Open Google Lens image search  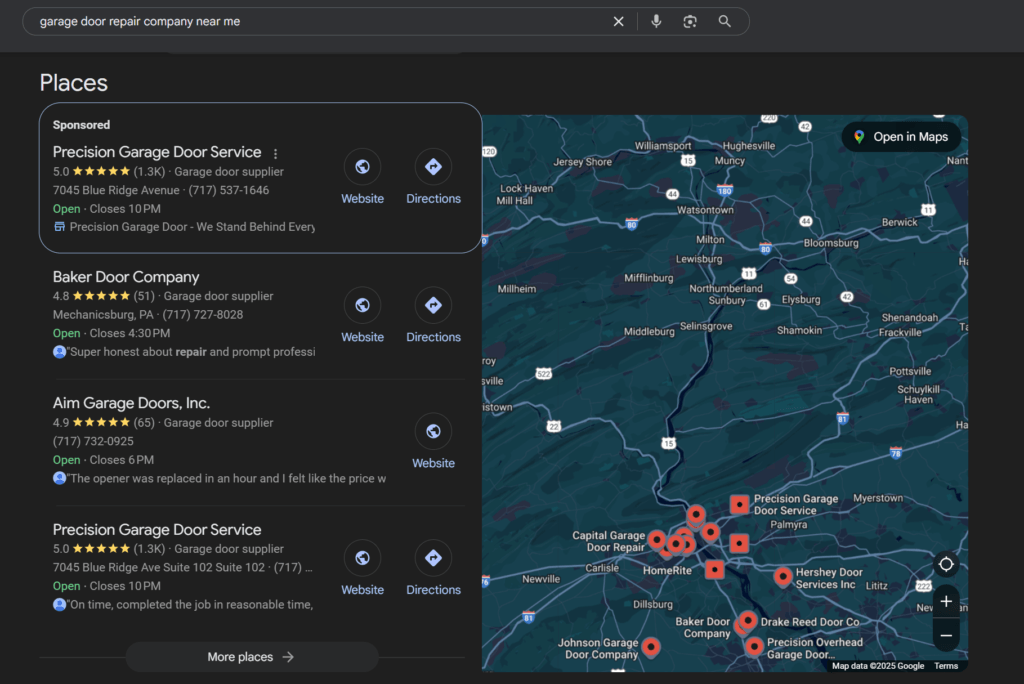pos(690,21)
